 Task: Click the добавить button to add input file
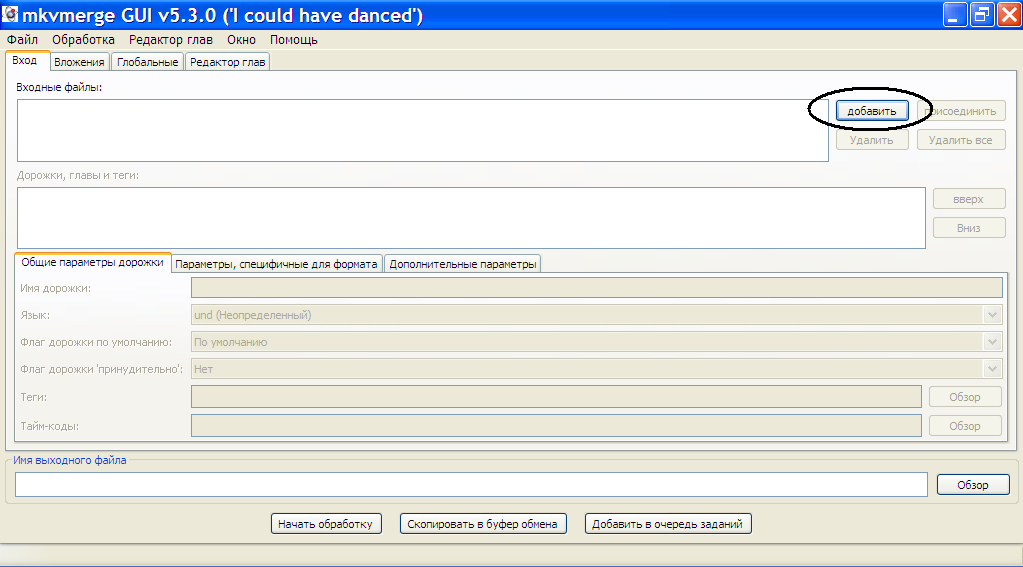point(871,111)
